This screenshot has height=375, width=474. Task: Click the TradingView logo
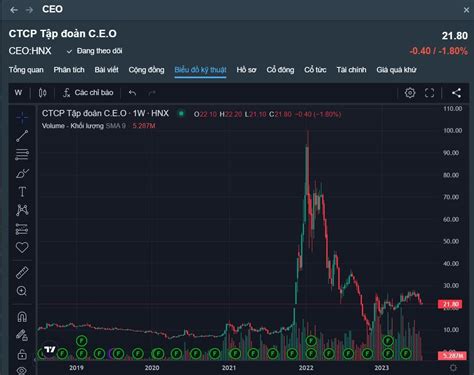(50, 349)
